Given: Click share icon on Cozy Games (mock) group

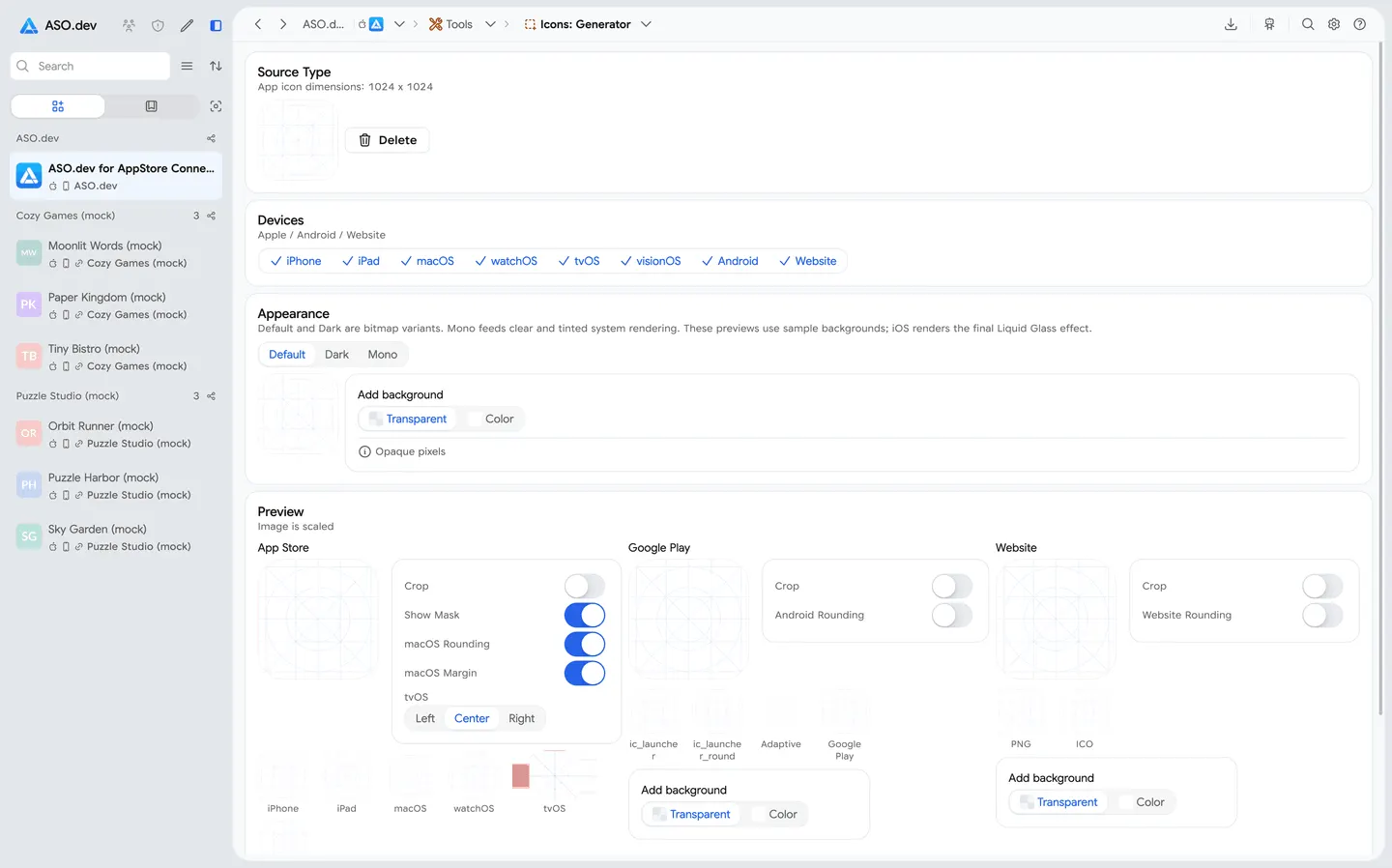Looking at the screenshot, I should tap(211, 216).
